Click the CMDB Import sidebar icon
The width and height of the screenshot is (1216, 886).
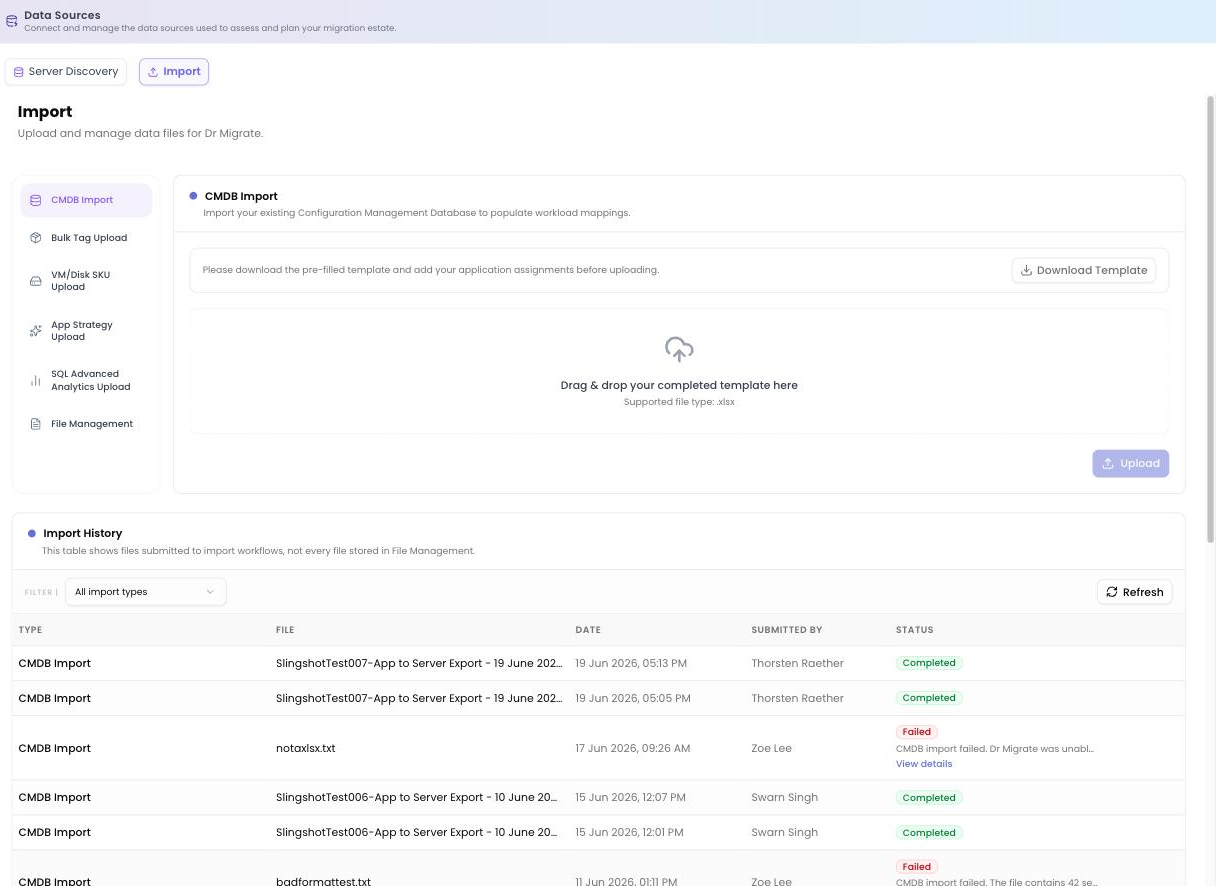(x=36, y=200)
